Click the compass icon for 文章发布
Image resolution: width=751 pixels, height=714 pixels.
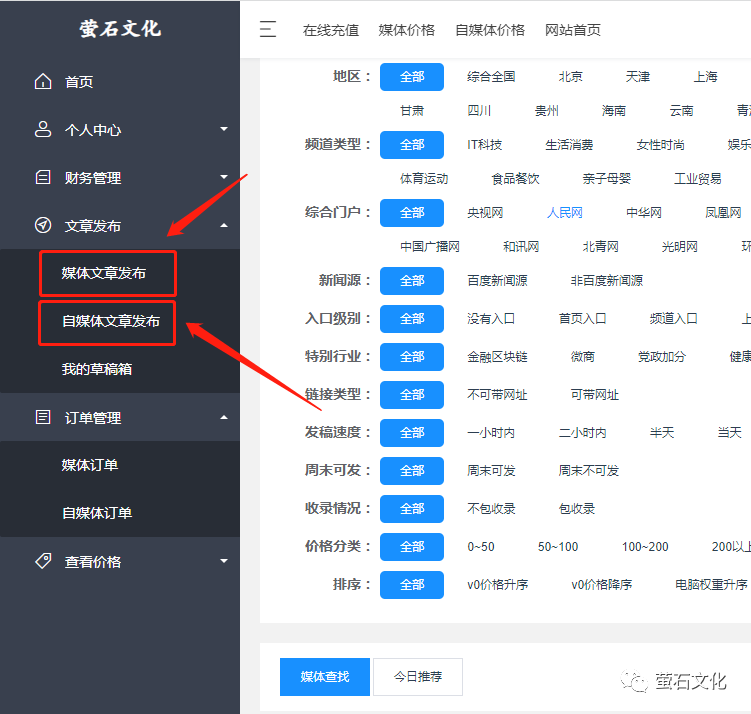point(43,225)
